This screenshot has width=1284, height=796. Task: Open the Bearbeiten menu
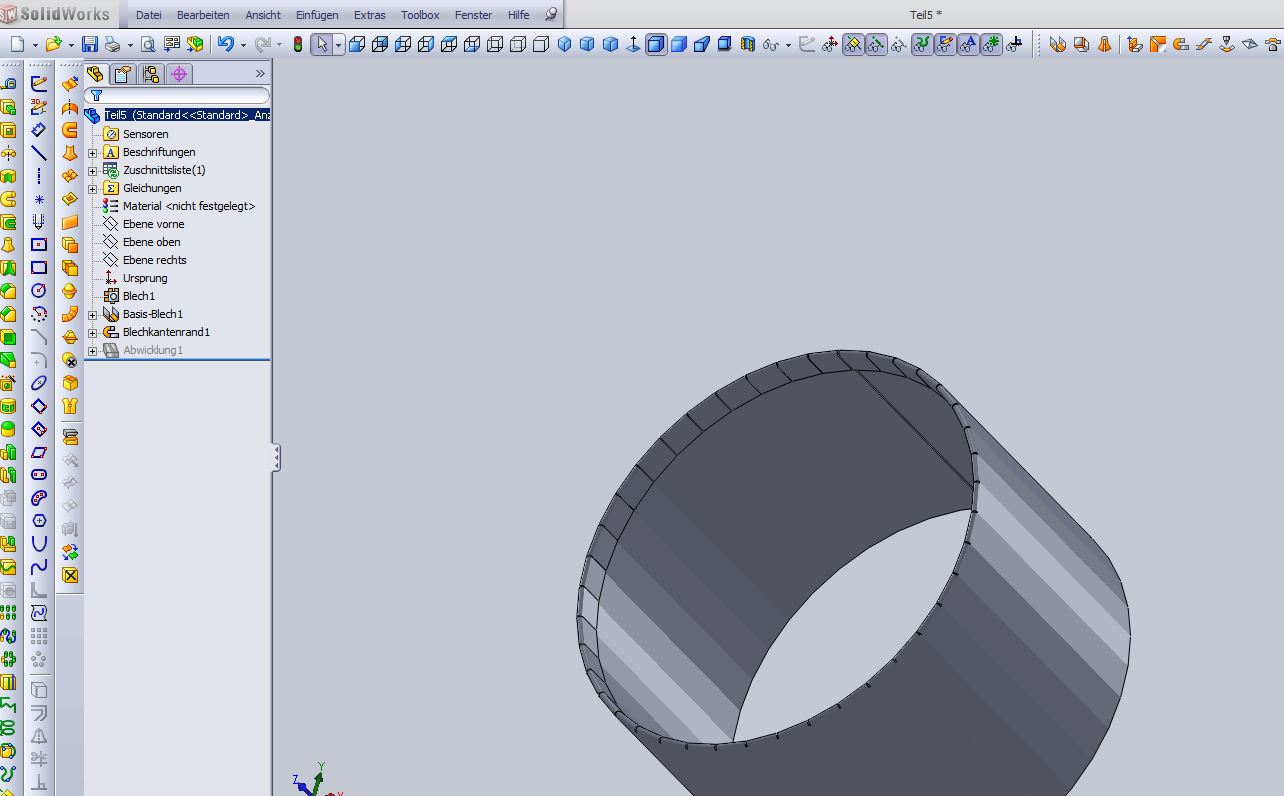(x=203, y=15)
